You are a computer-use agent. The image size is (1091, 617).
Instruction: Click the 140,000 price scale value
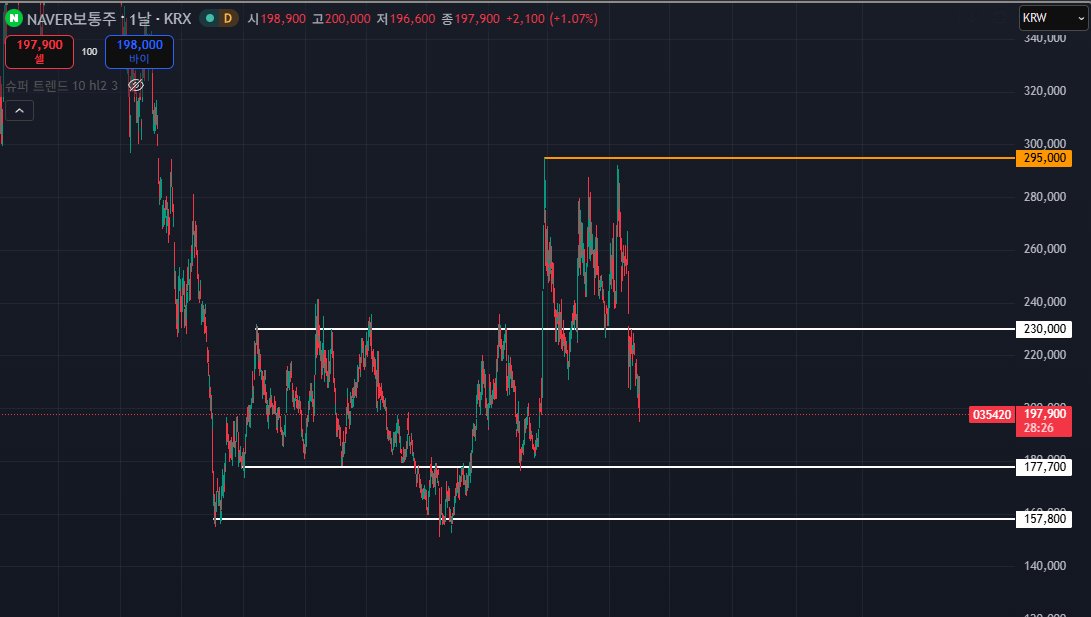click(1044, 566)
